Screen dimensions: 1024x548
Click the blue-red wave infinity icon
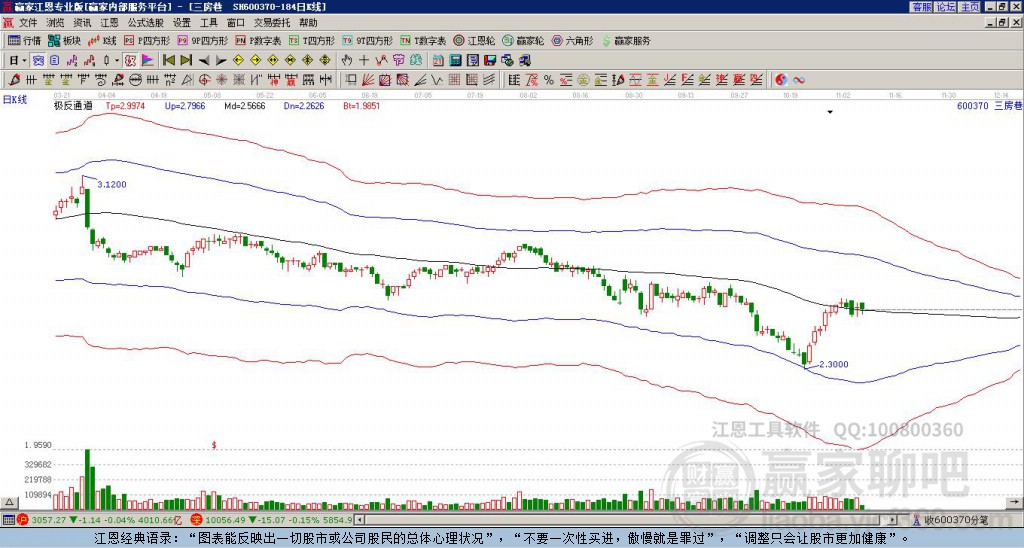pos(799,80)
